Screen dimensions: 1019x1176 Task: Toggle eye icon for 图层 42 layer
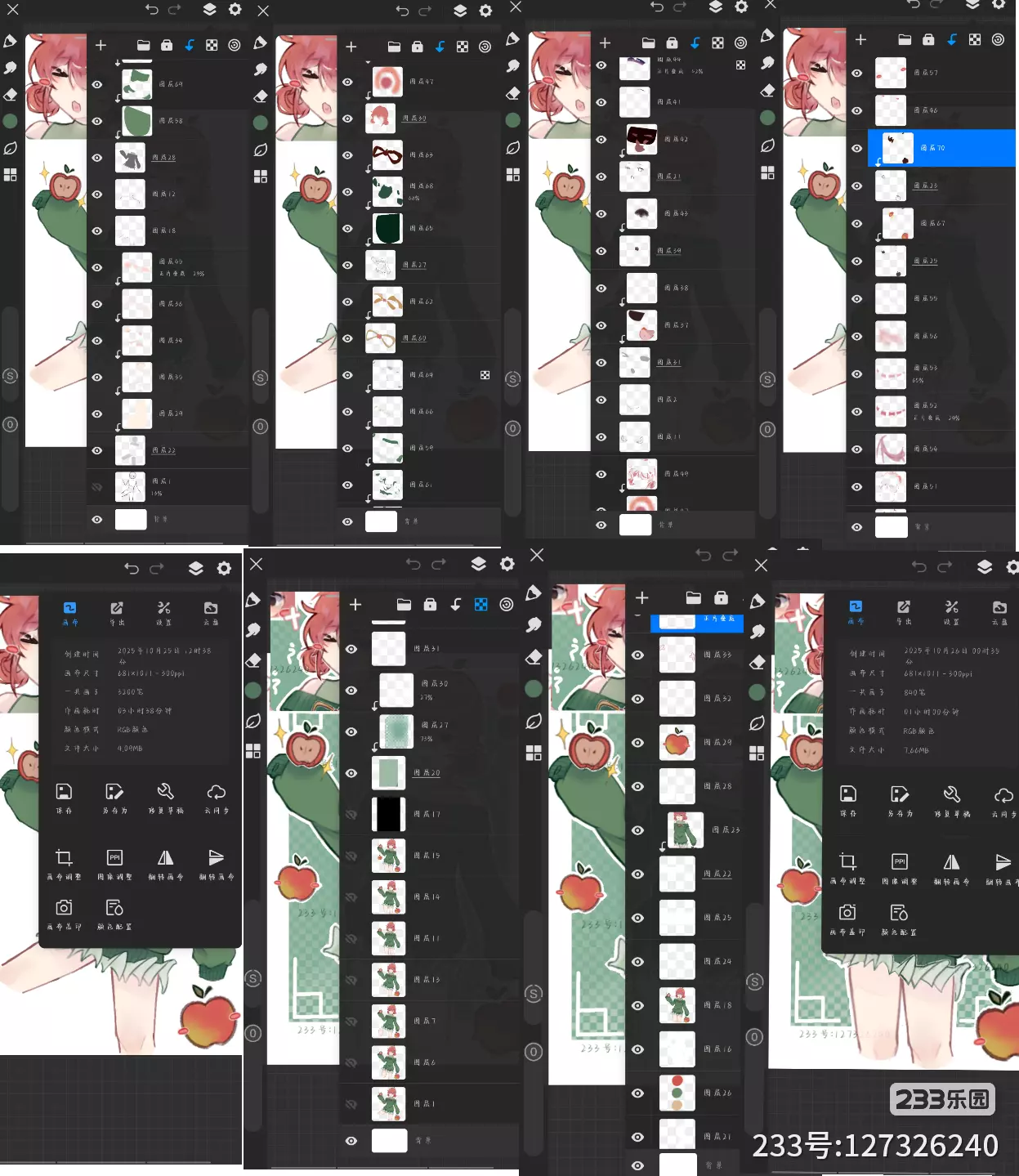pyautogui.click(x=601, y=139)
